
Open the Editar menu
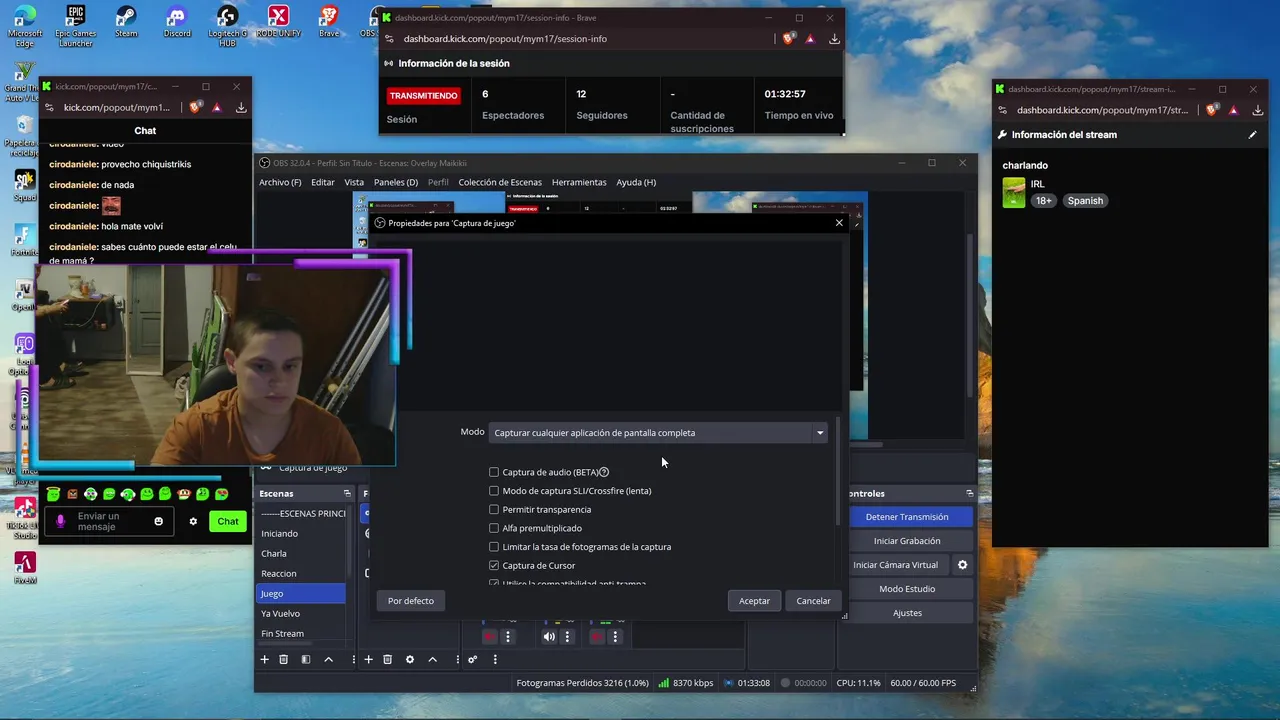click(322, 182)
